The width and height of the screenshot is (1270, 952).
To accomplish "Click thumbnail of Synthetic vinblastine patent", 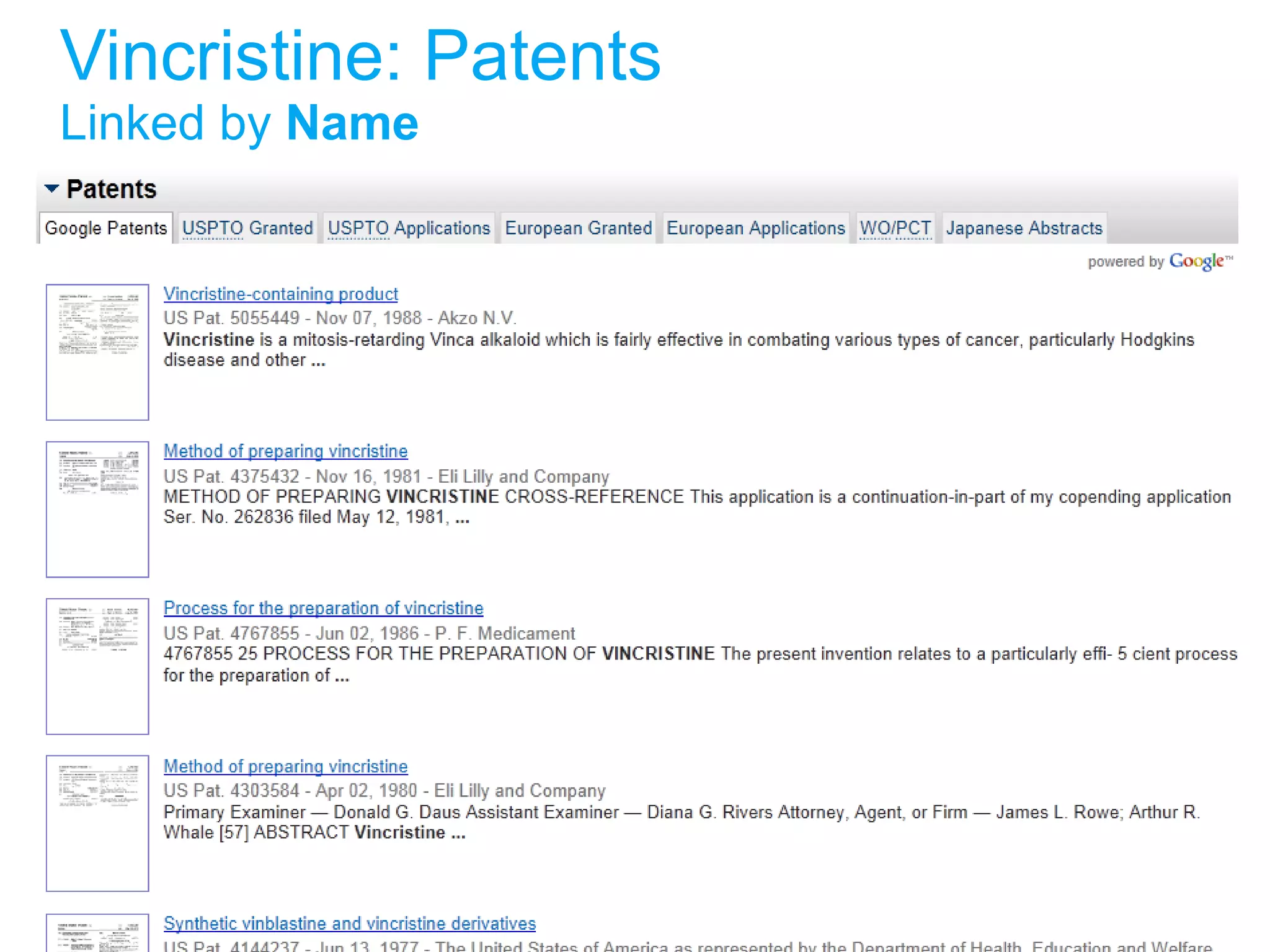I will click(x=97, y=933).
